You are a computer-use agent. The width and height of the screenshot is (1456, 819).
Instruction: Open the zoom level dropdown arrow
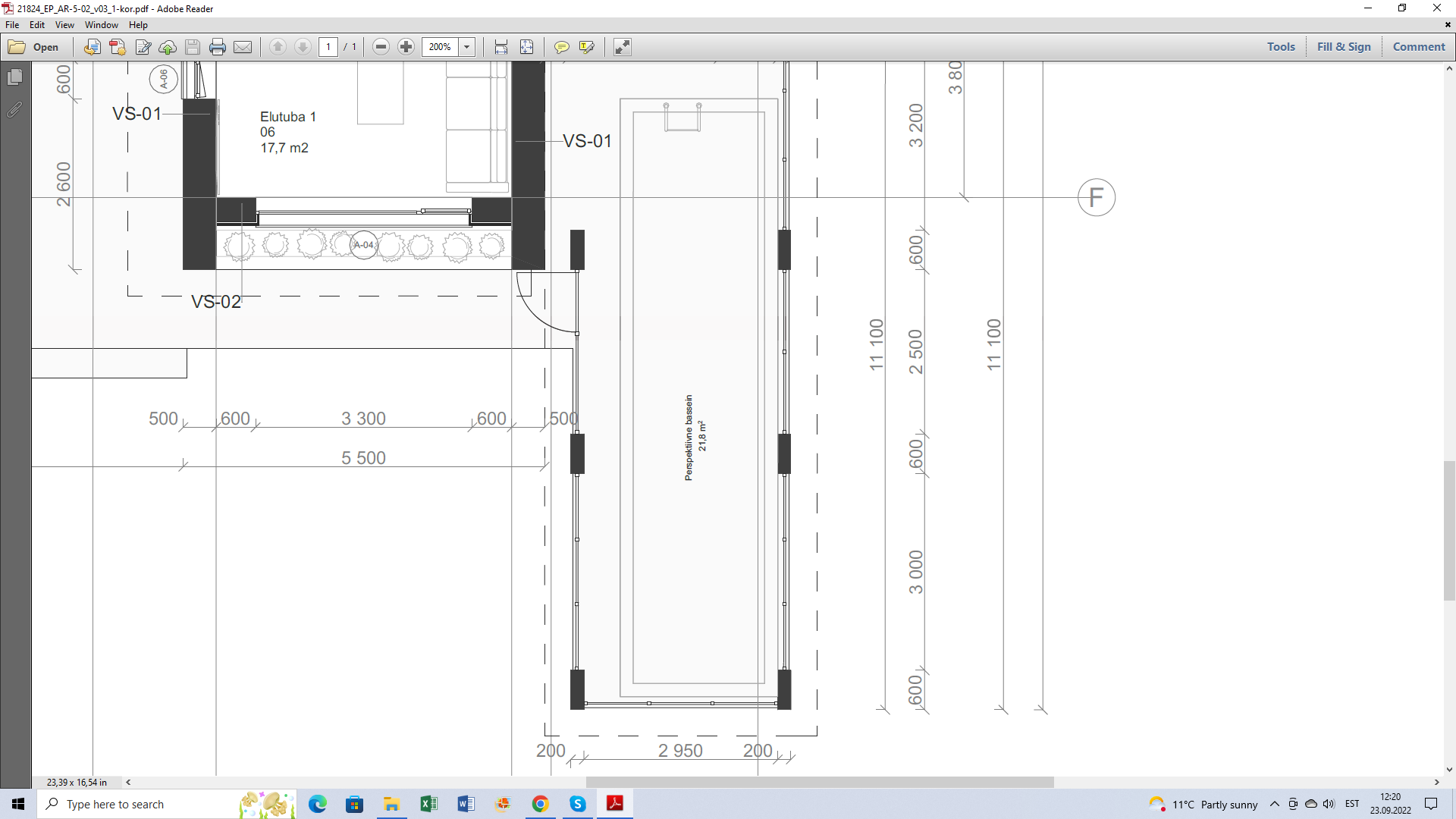(467, 47)
